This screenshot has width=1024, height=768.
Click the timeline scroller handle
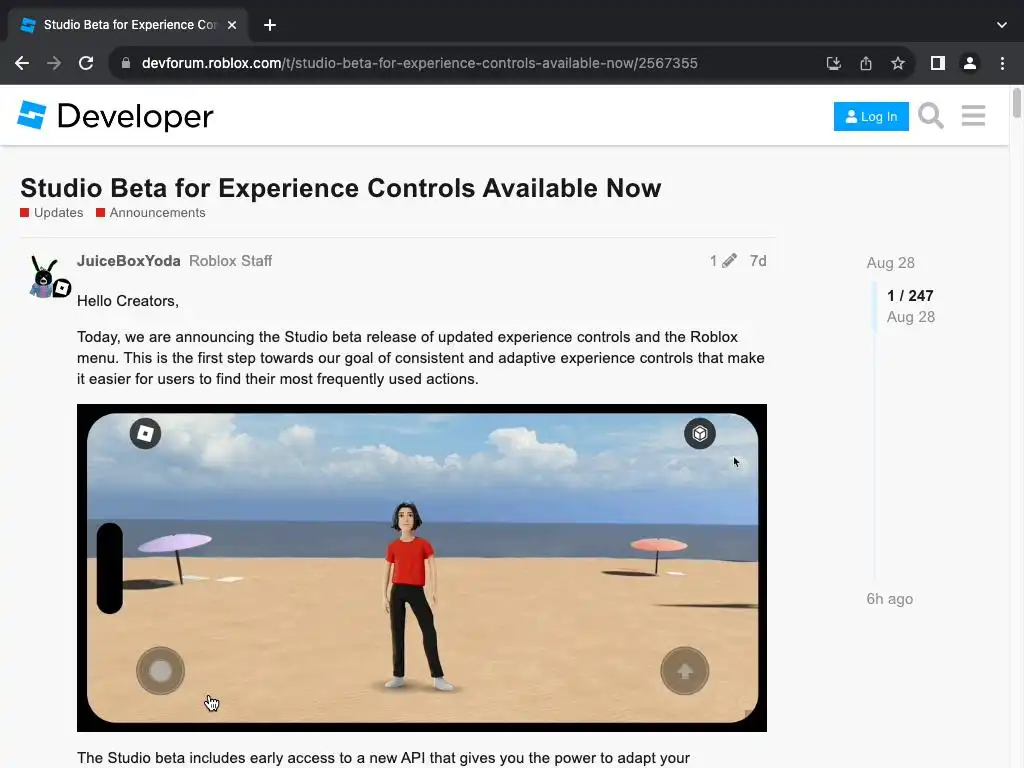[x=874, y=307]
